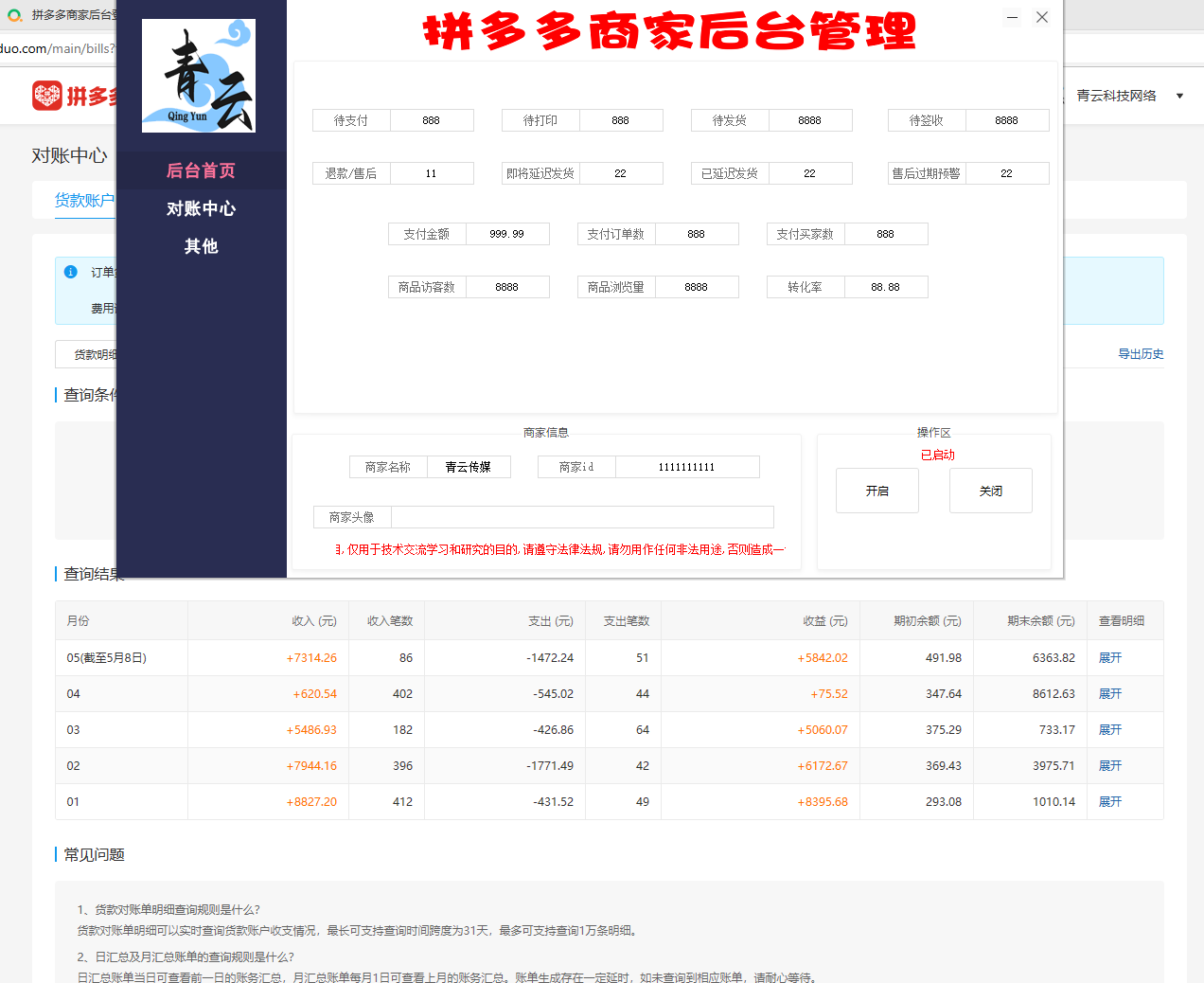Image resolution: width=1204 pixels, height=983 pixels.
Task: Click the 退款/售后 value field
Action: (x=432, y=173)
